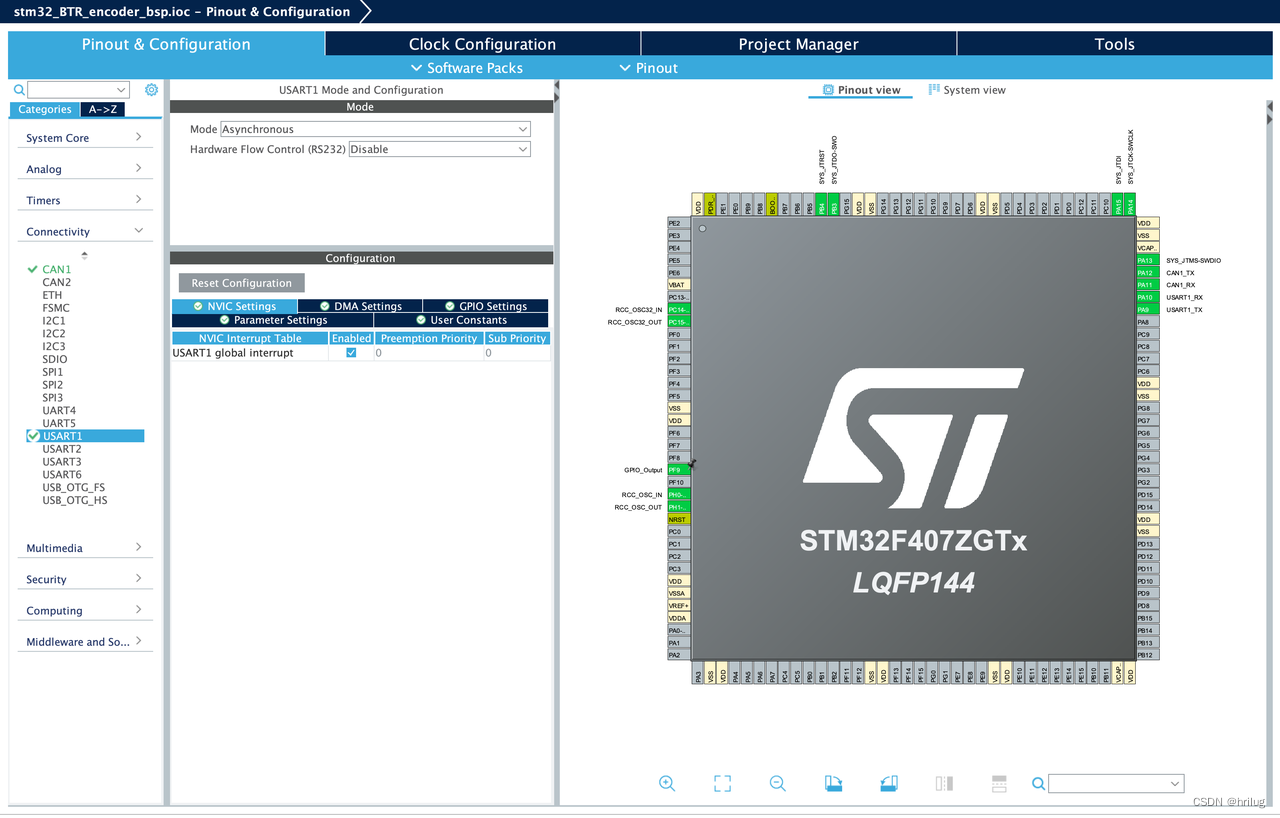Open the Project Manager tab
Viewport: 1280px width, 818px height.
(x=798, y=43)
